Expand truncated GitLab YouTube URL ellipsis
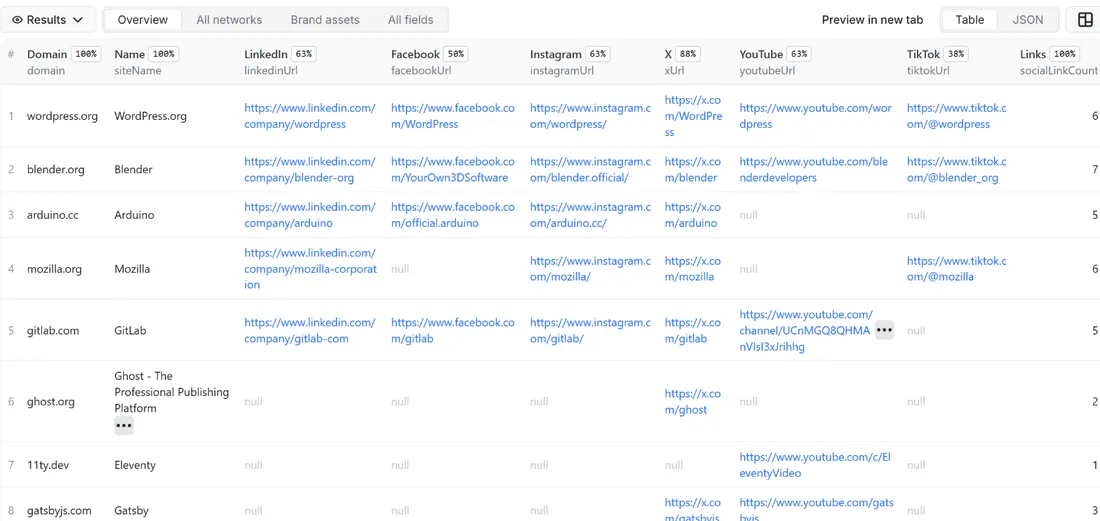Viewport: 1100px width, 521px height. 885,330
